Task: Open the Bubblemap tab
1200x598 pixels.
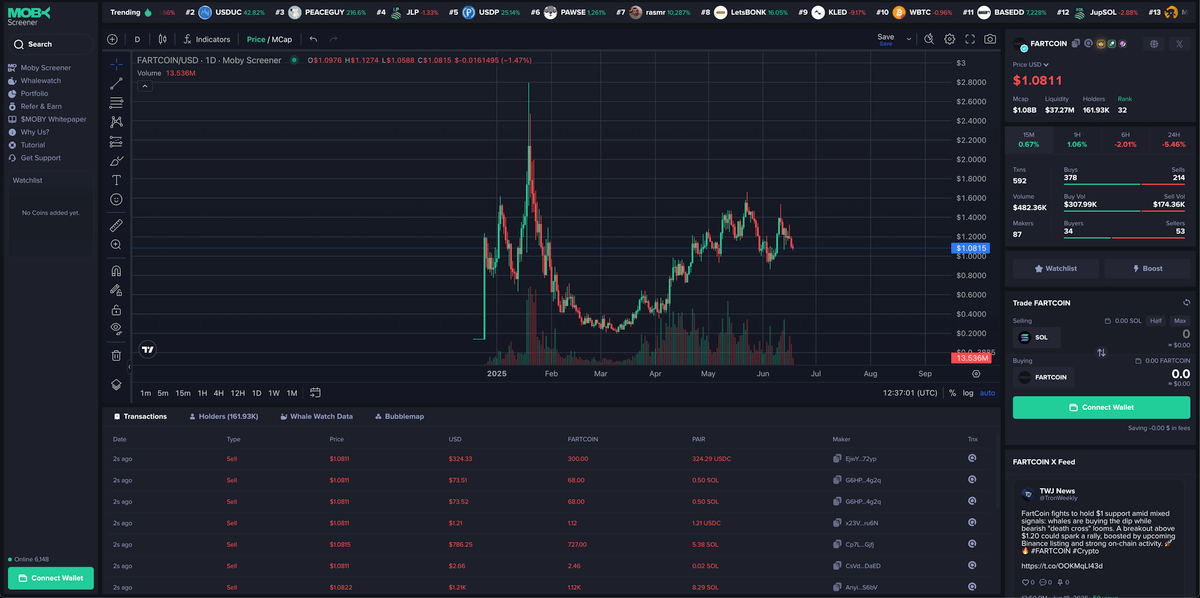Action: point(398,416)
